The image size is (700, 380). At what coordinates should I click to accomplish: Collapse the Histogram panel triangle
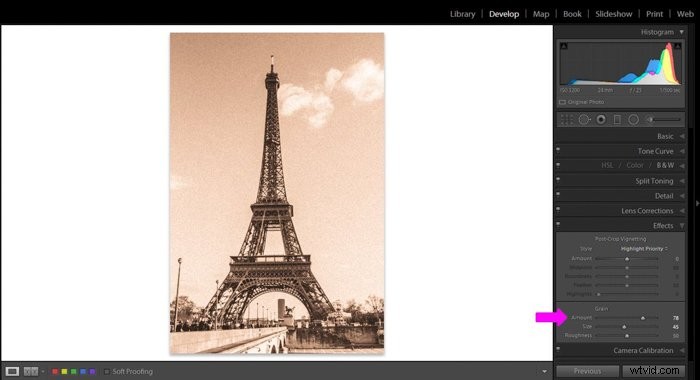(x=681, y=32)
